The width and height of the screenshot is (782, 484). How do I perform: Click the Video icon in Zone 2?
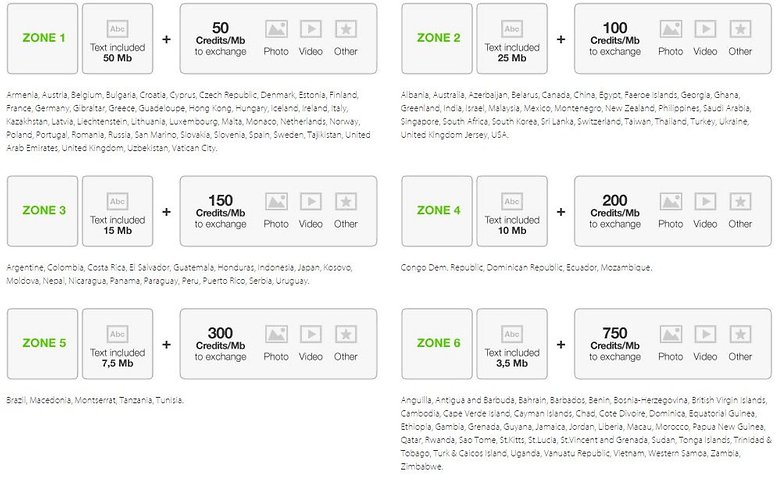click(x=705, y=29)
